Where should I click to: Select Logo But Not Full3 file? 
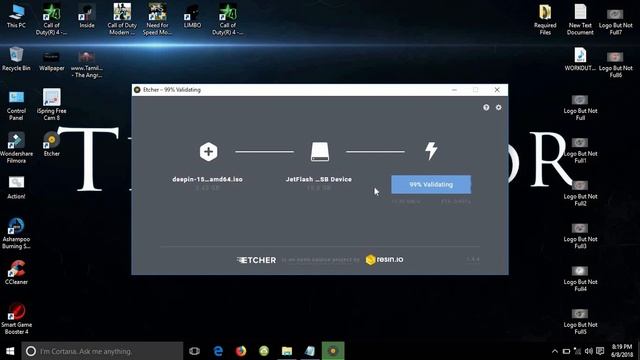tap(580, 236)
